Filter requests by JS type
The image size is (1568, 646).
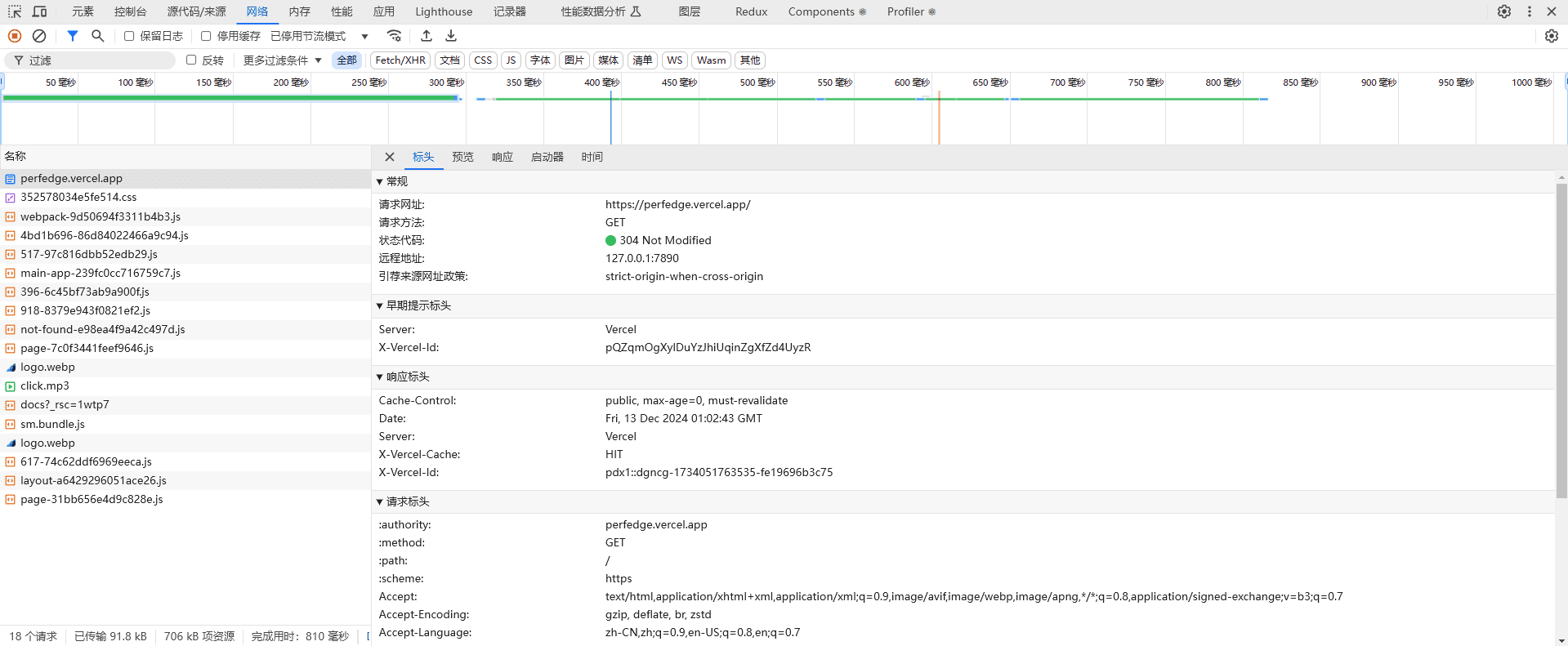tap(511, 60)
